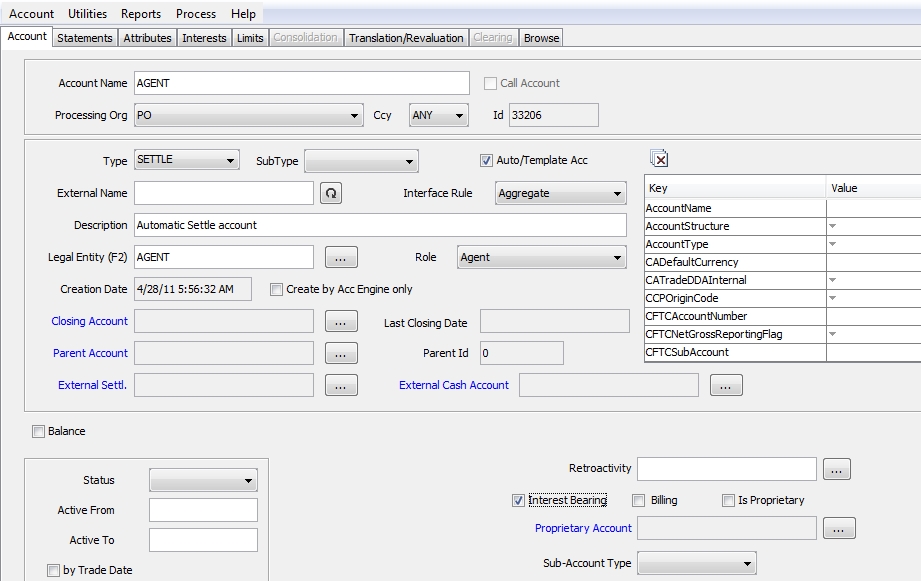Click the Proprietary Account link label

pos(583,528)
